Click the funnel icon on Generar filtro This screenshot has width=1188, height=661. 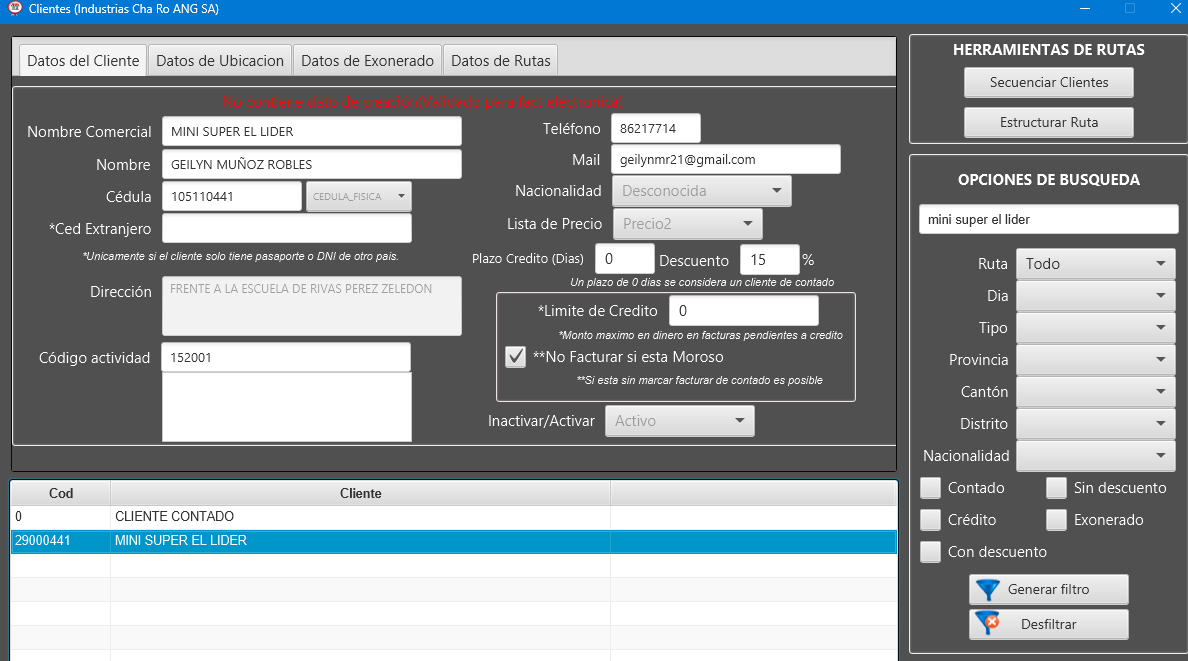tap(988, 589)
